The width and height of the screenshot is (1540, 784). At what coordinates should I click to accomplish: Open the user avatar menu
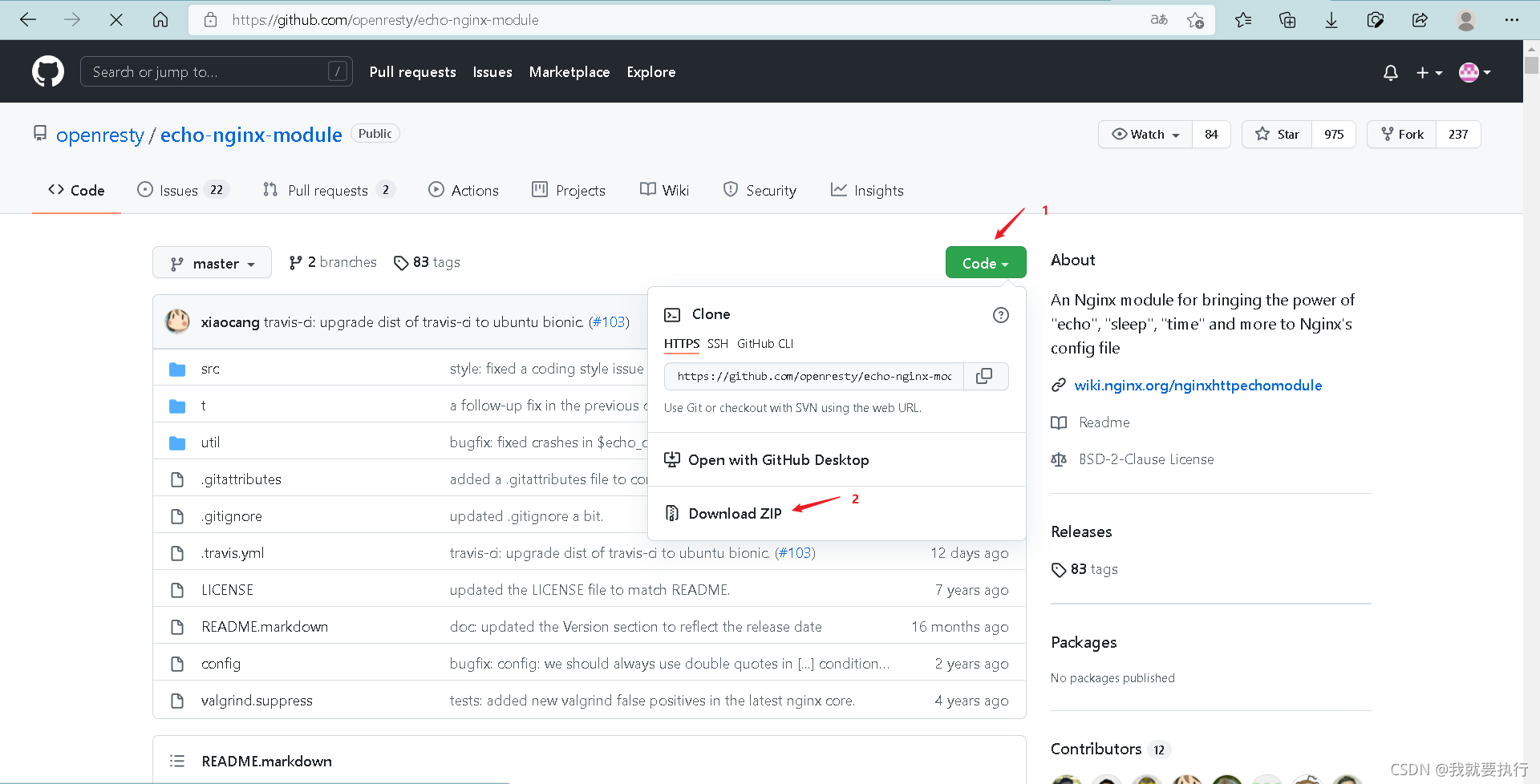point(1474,72)
